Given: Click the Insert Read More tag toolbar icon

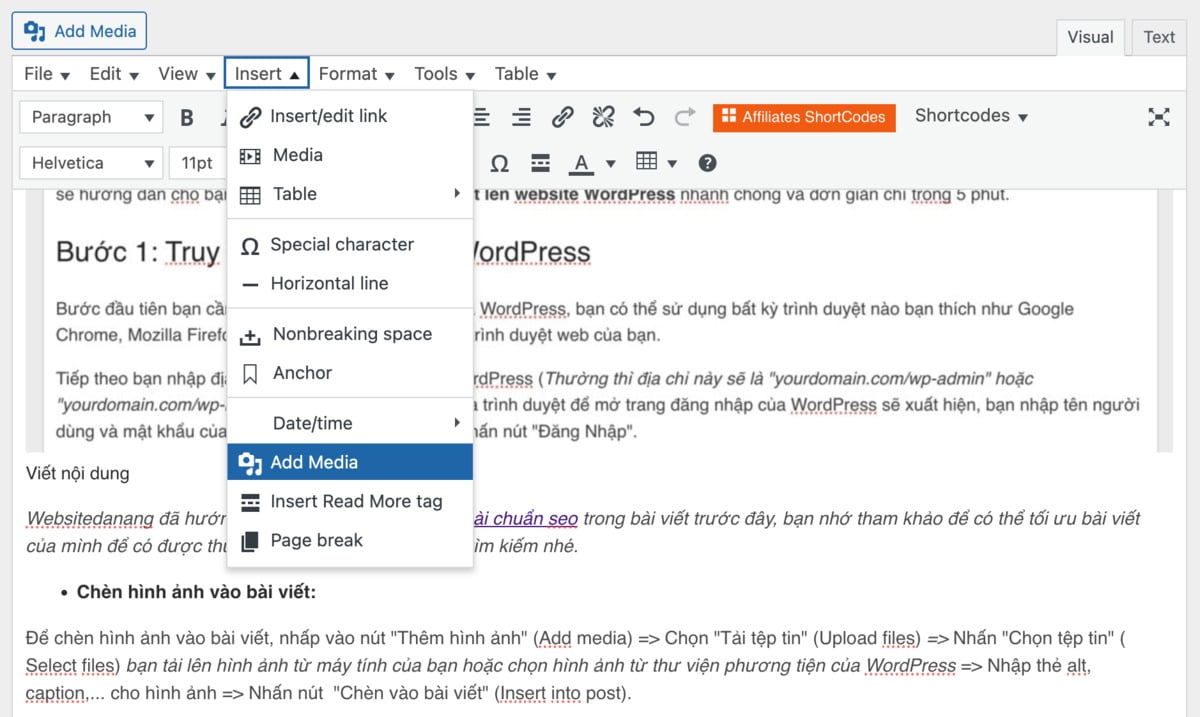Looking at the screenshot, I should 540,163.
